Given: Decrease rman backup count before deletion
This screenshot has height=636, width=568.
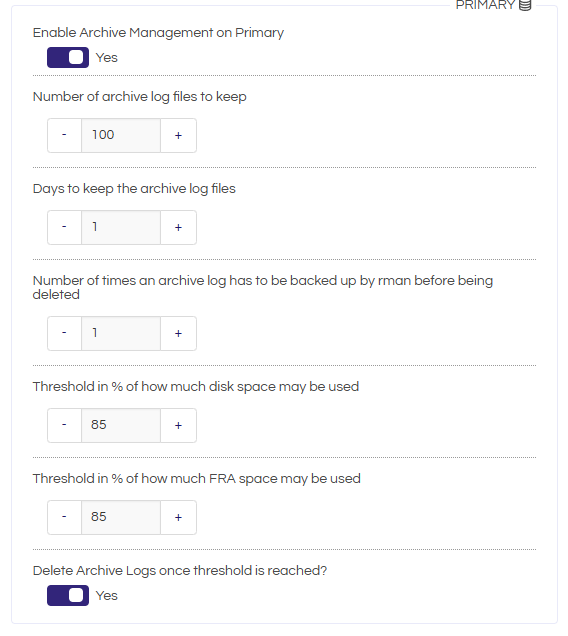Looking at the screenshot, I should tap(65, 333).
